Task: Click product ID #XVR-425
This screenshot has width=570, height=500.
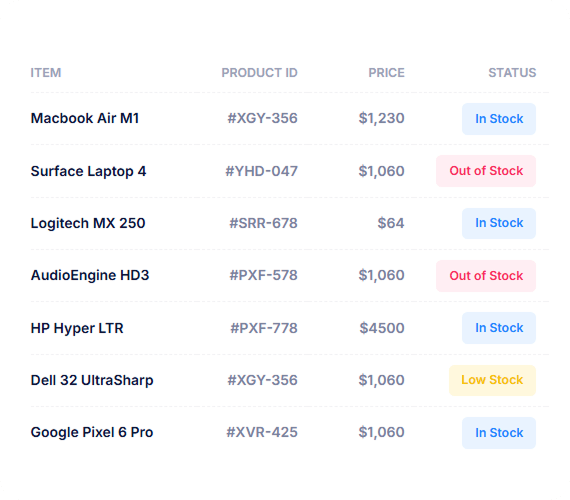Action: pos(262,432)
